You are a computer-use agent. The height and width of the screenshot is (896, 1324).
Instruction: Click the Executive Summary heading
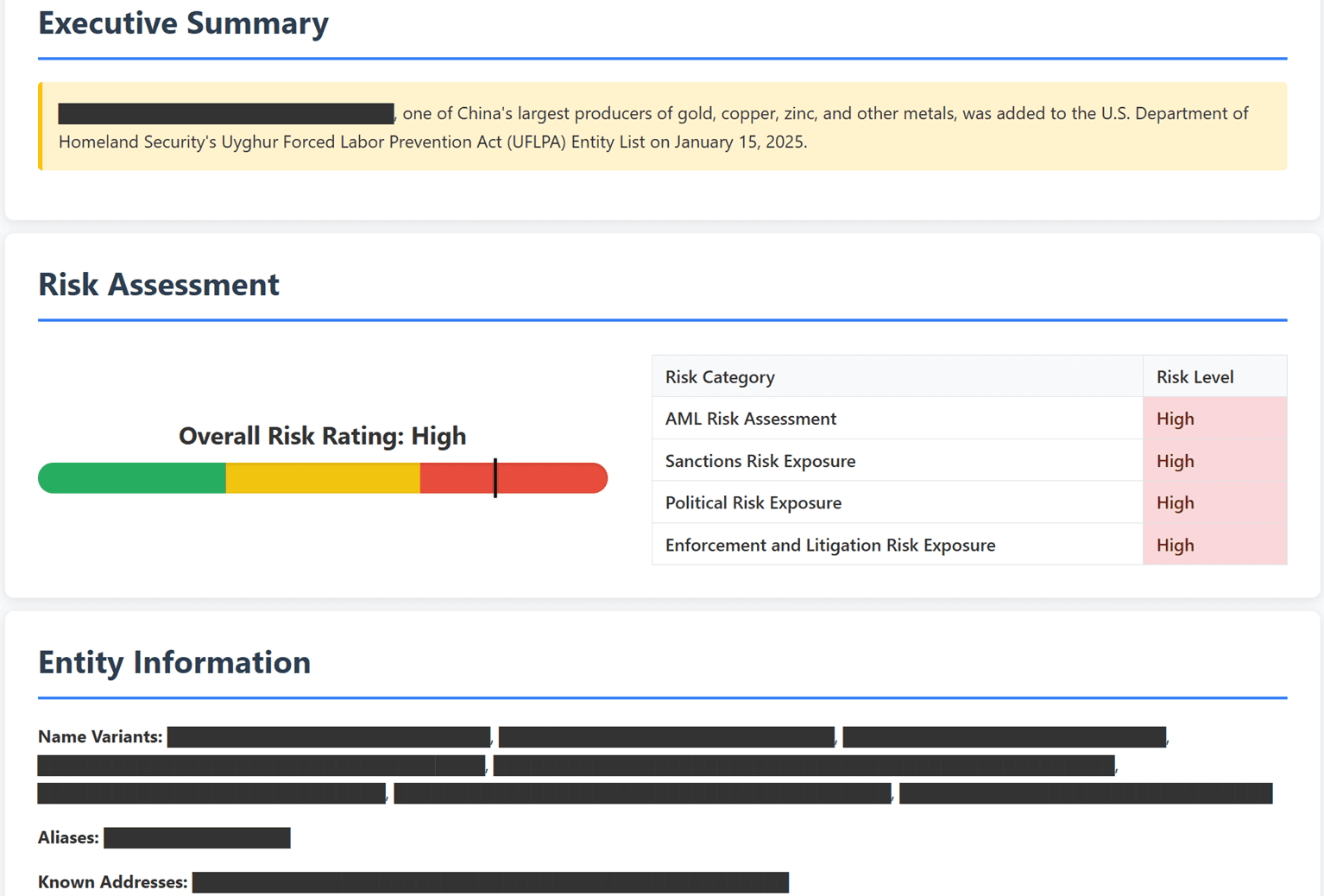[183, 23]
